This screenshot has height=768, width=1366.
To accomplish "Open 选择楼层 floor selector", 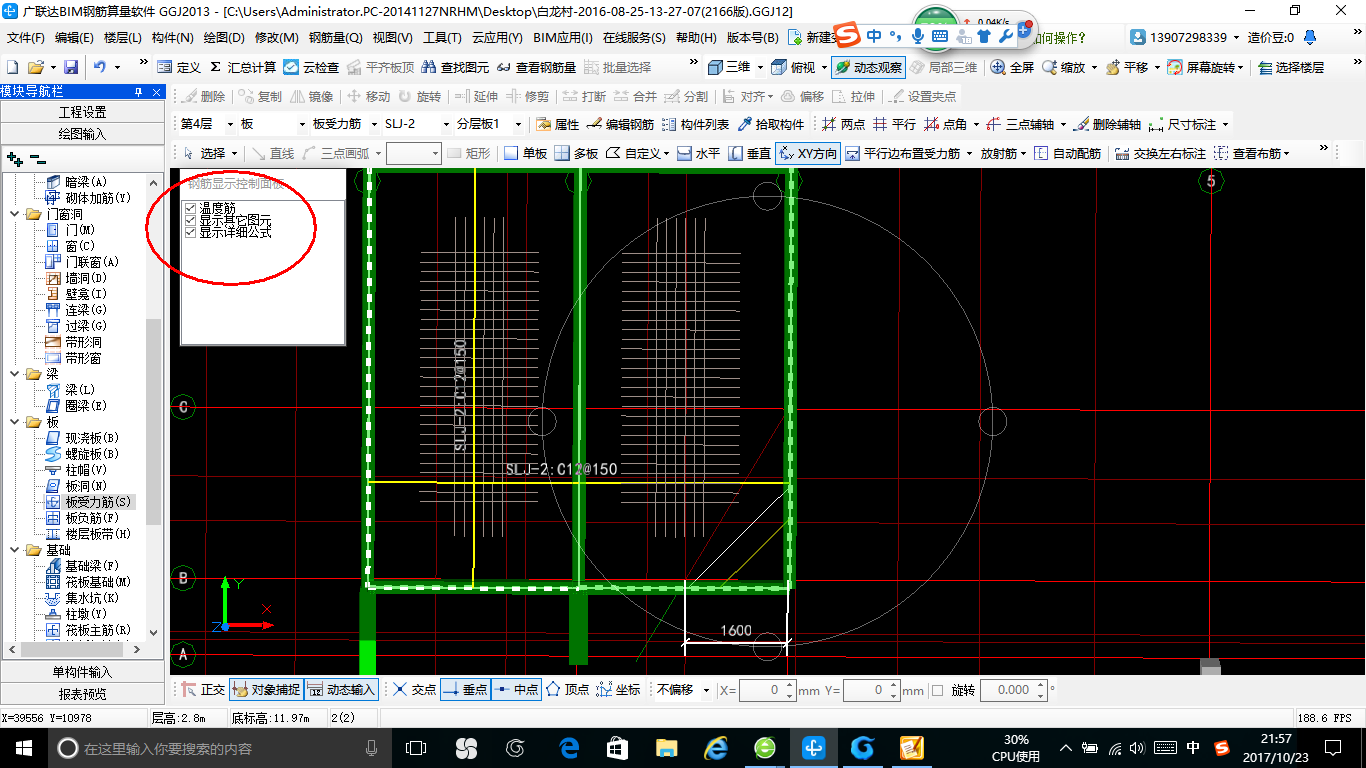I will (x=1291, y=67).
